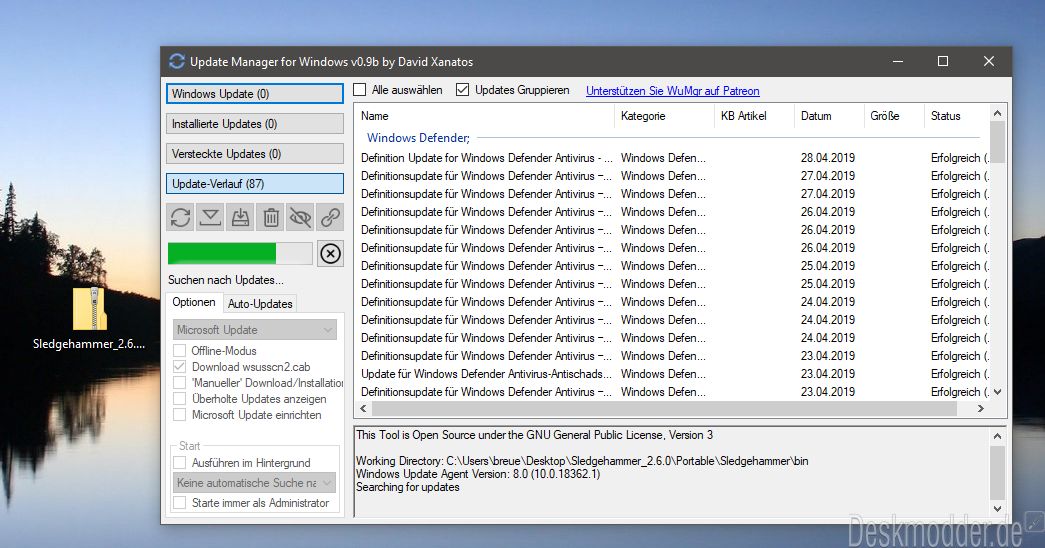This screenshot has height=548, width=1045.
Task: Click Windows Update Agent Version log line
Action: (x=478, y=474)
